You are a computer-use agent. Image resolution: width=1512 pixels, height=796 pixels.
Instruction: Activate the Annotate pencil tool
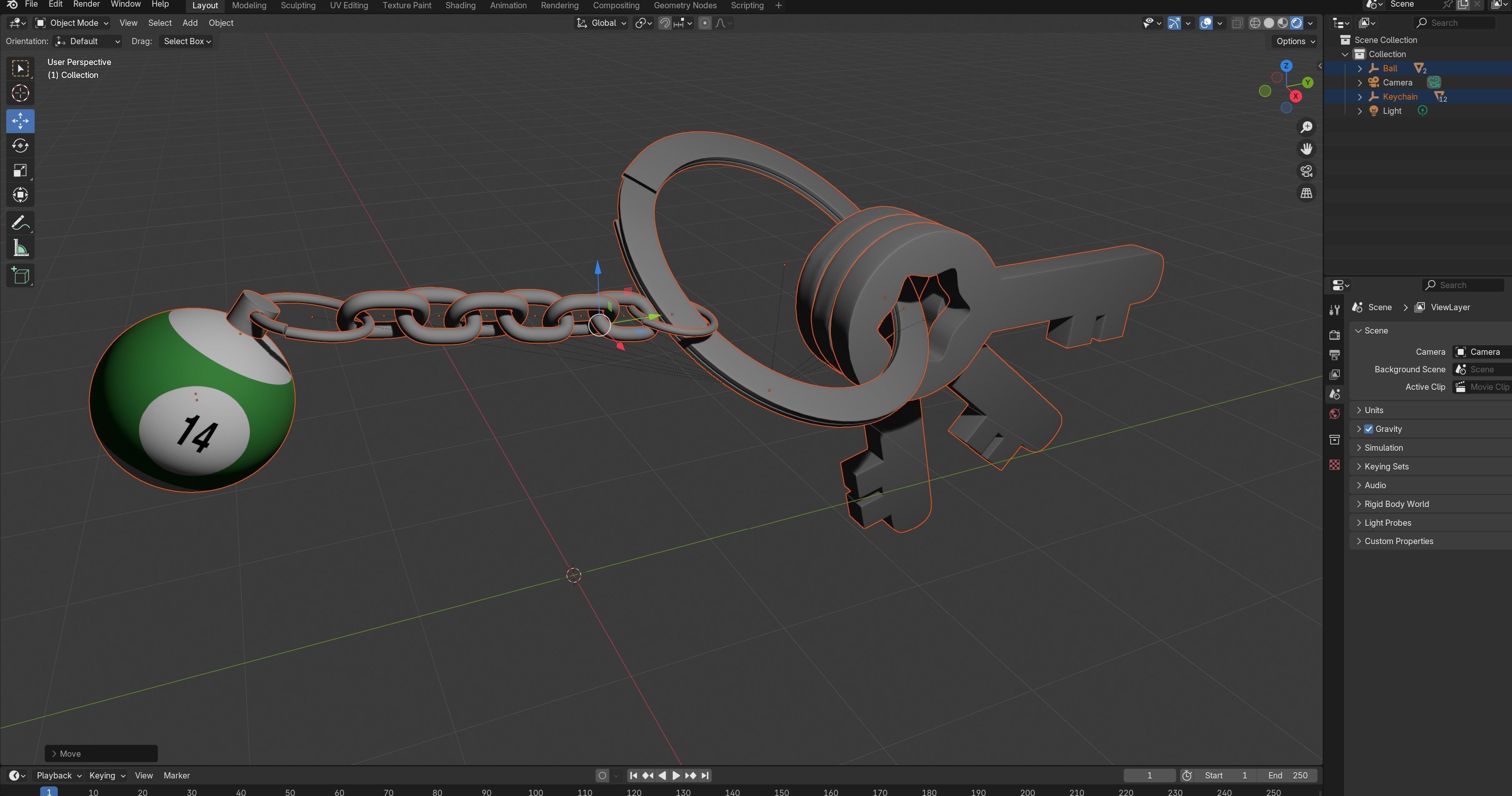click(20, 223)
